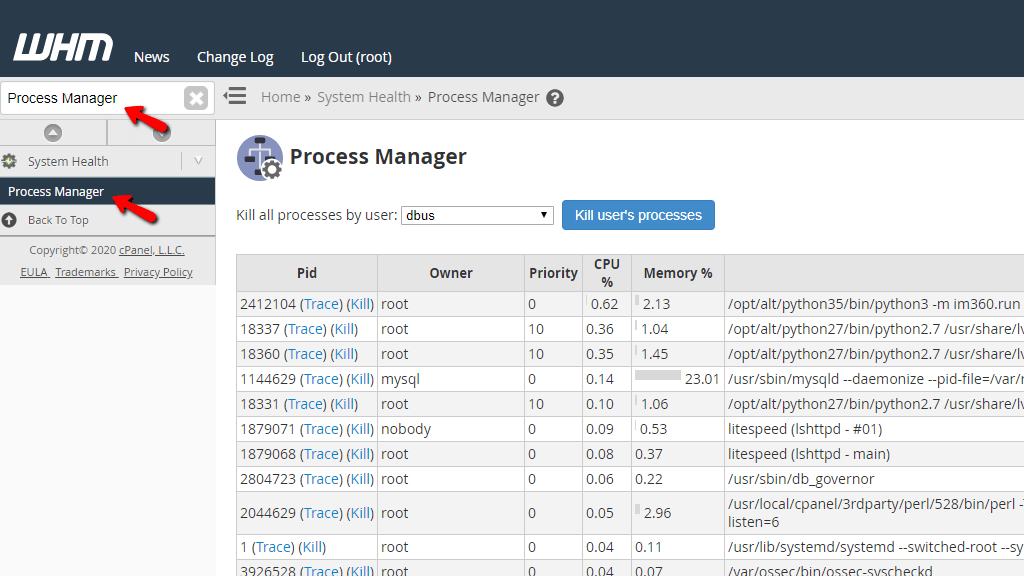1024x576 pixels.
Task: Click the System Health gear icon
Action: pos(12,161)
